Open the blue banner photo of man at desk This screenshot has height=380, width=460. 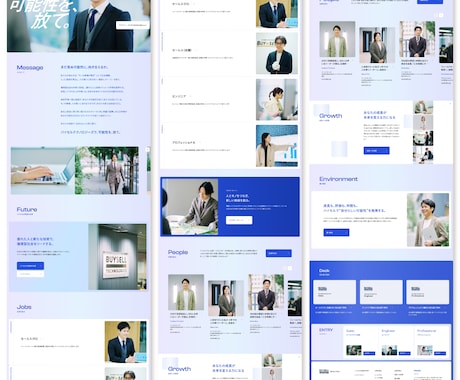coord(190,207)
